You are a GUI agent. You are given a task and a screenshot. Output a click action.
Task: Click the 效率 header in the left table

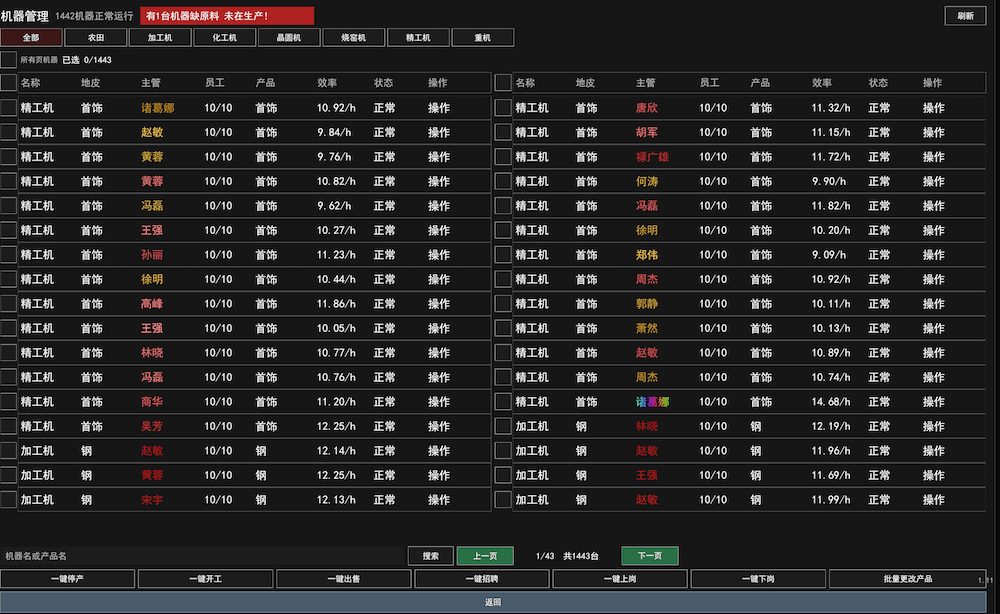click(327, 83)
